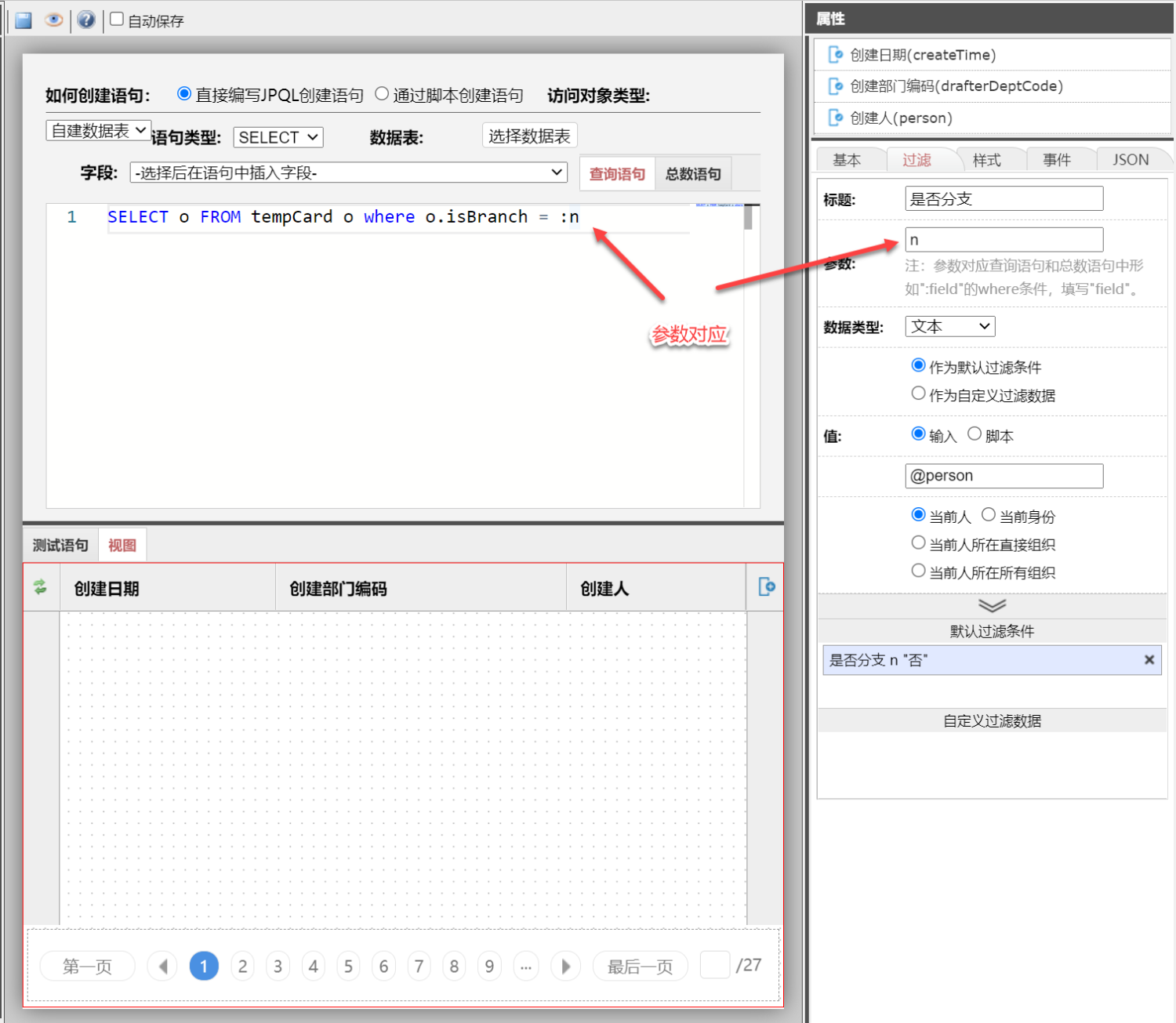Click the save icon in toolbar

tap(24, 20)
